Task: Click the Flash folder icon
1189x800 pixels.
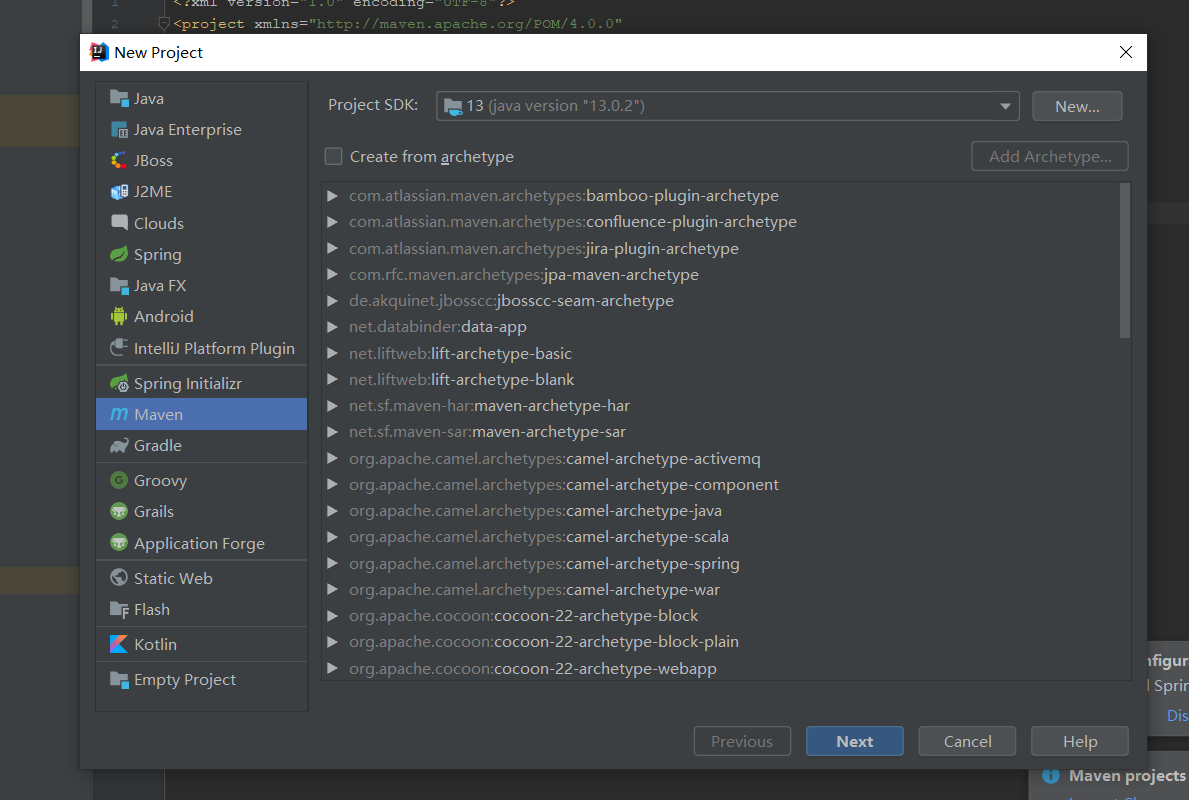Action: click(x=119, y=610)
